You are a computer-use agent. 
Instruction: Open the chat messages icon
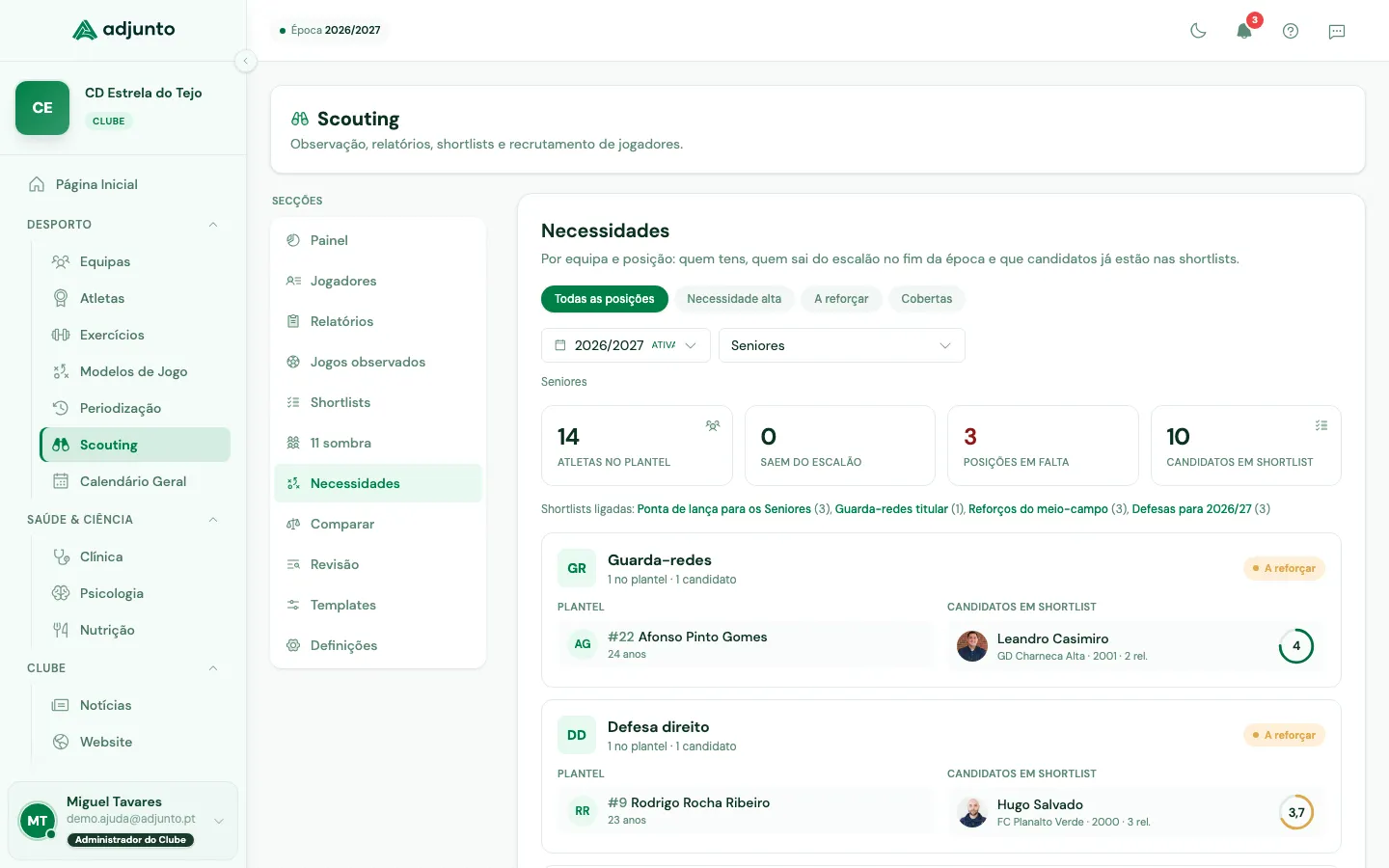click(x=1337, y=31)
